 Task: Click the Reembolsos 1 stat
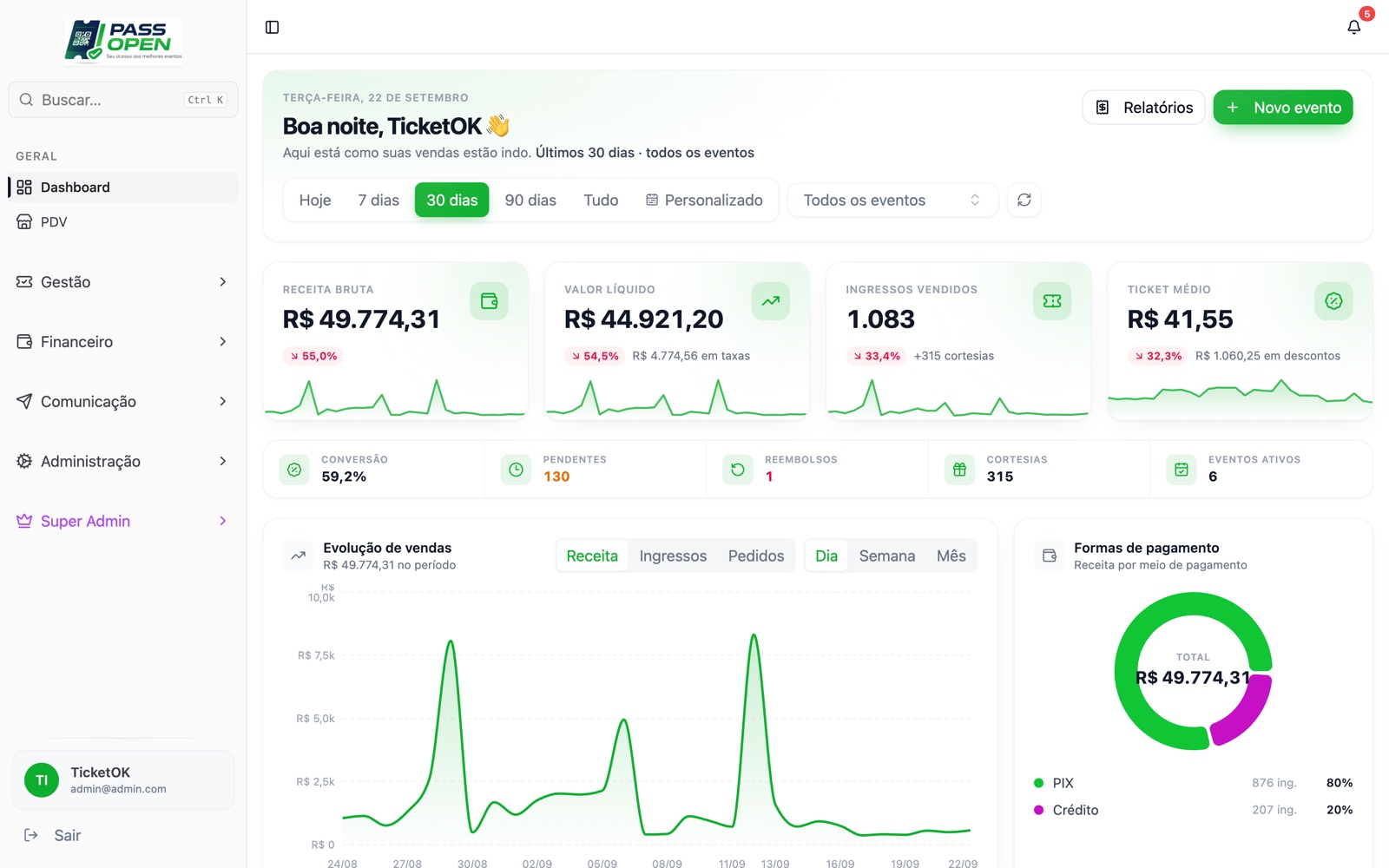tap(818, 469)
